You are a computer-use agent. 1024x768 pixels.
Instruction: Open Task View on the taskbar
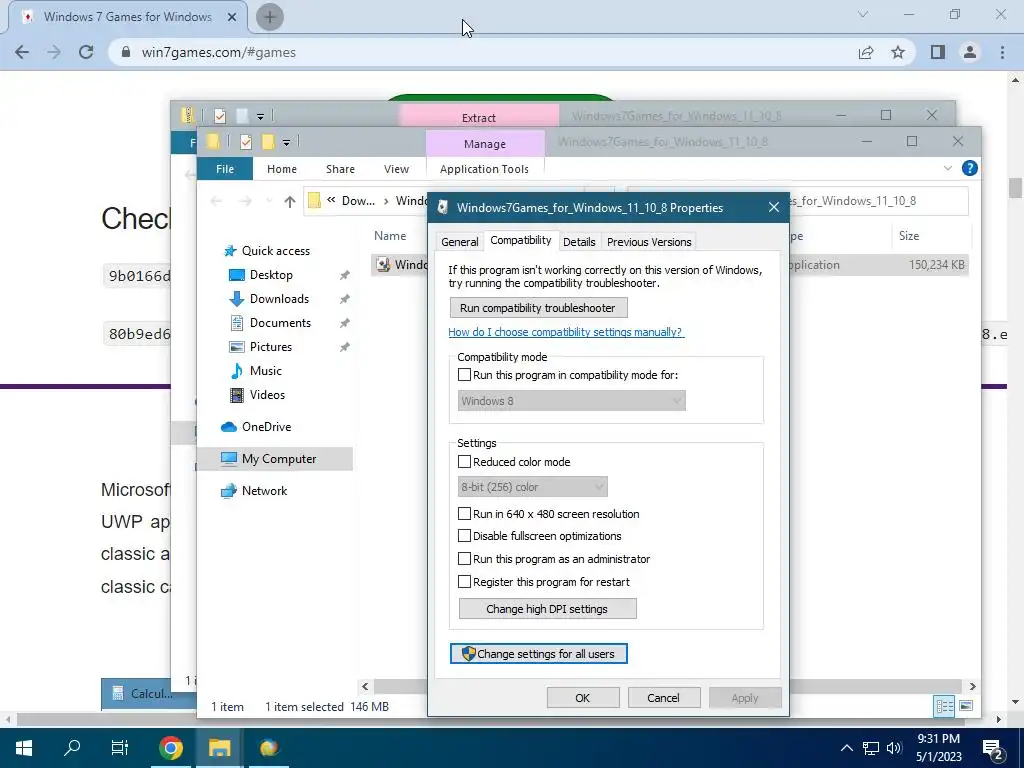click(x=120, y=748)
